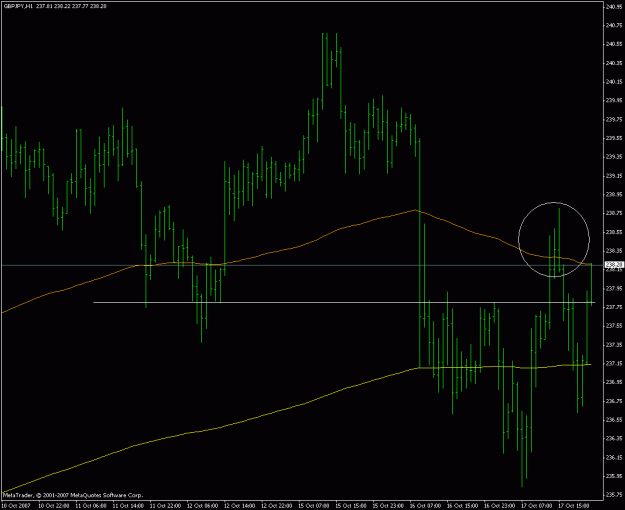Click the 11 Oct 14:00 time label
Viewport: 625px width, 510px height.
pyautogui.click(x=128, y=506)
